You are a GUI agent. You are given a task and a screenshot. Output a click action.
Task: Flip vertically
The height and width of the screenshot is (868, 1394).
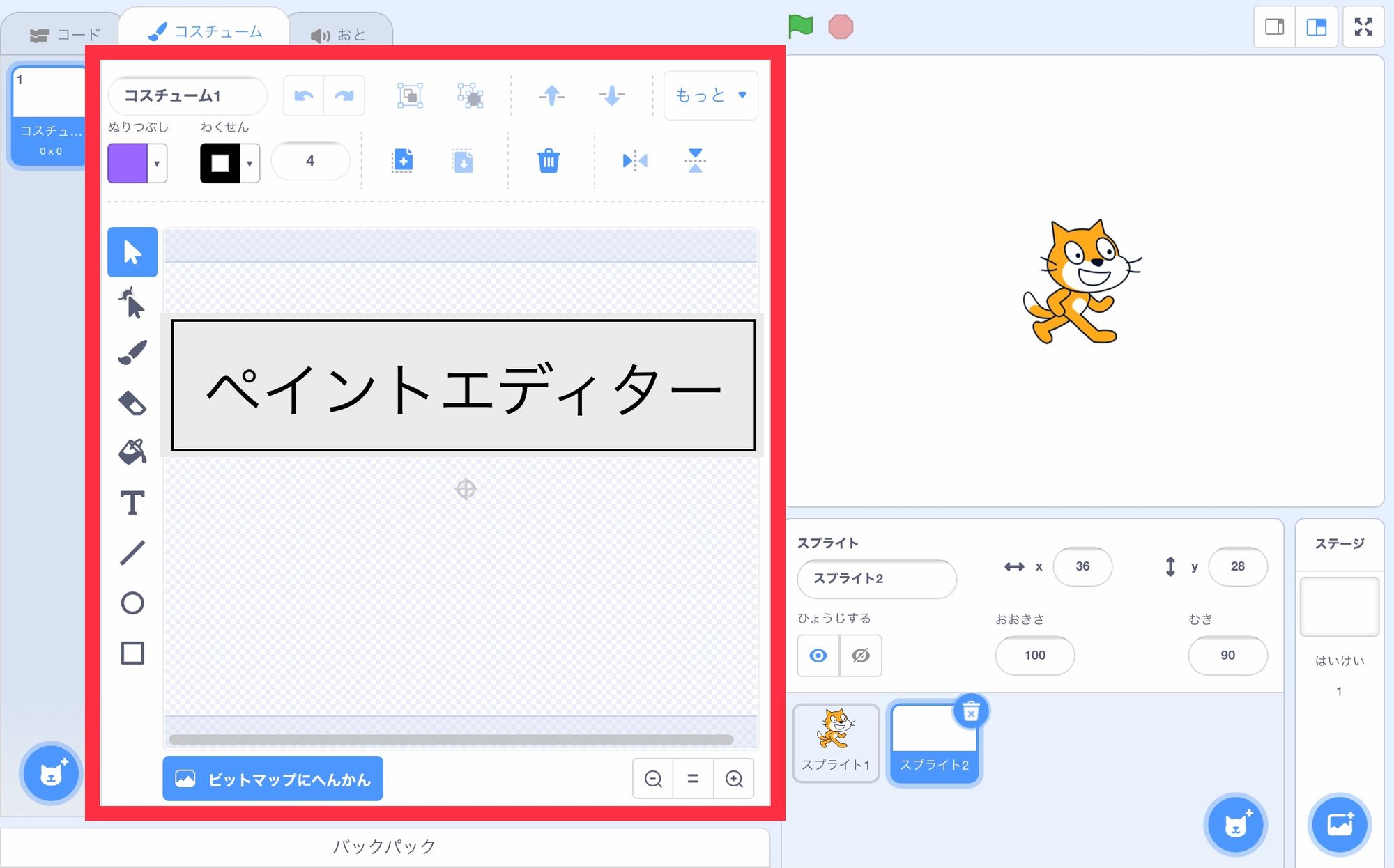point(695,161)
